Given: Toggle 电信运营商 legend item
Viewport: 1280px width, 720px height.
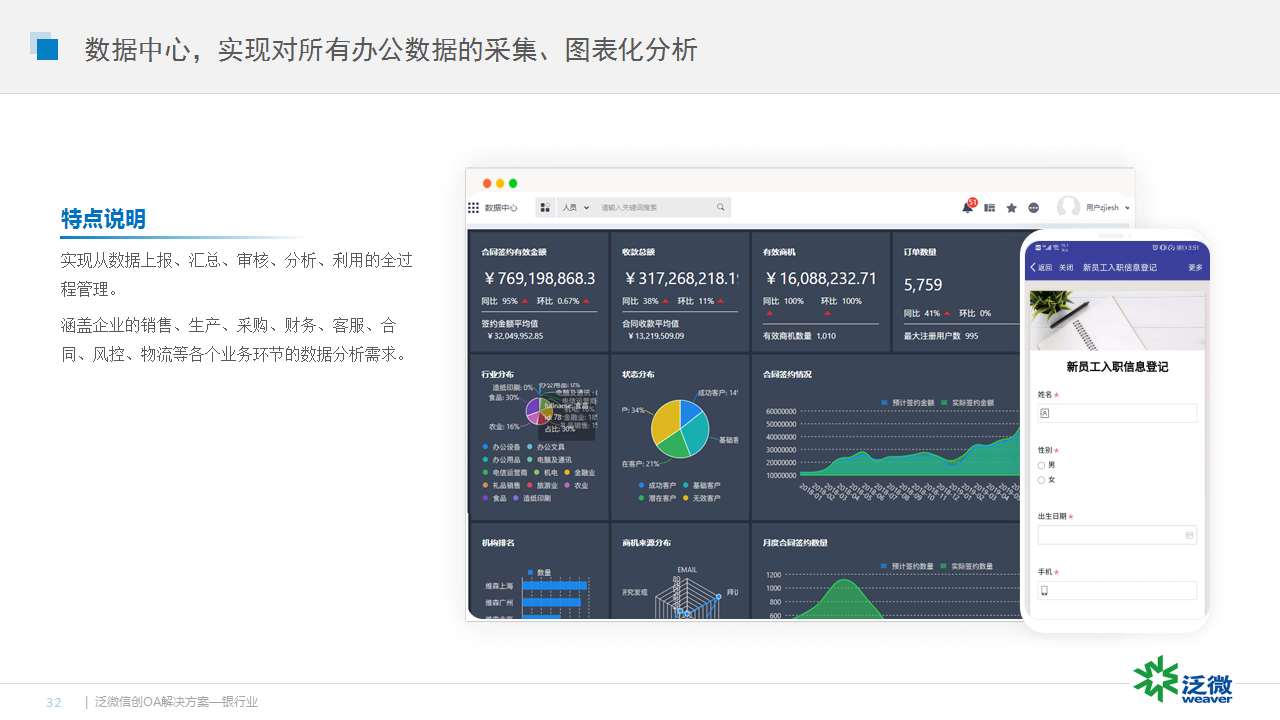Looking at the screenshot, I should coord(505,473).
